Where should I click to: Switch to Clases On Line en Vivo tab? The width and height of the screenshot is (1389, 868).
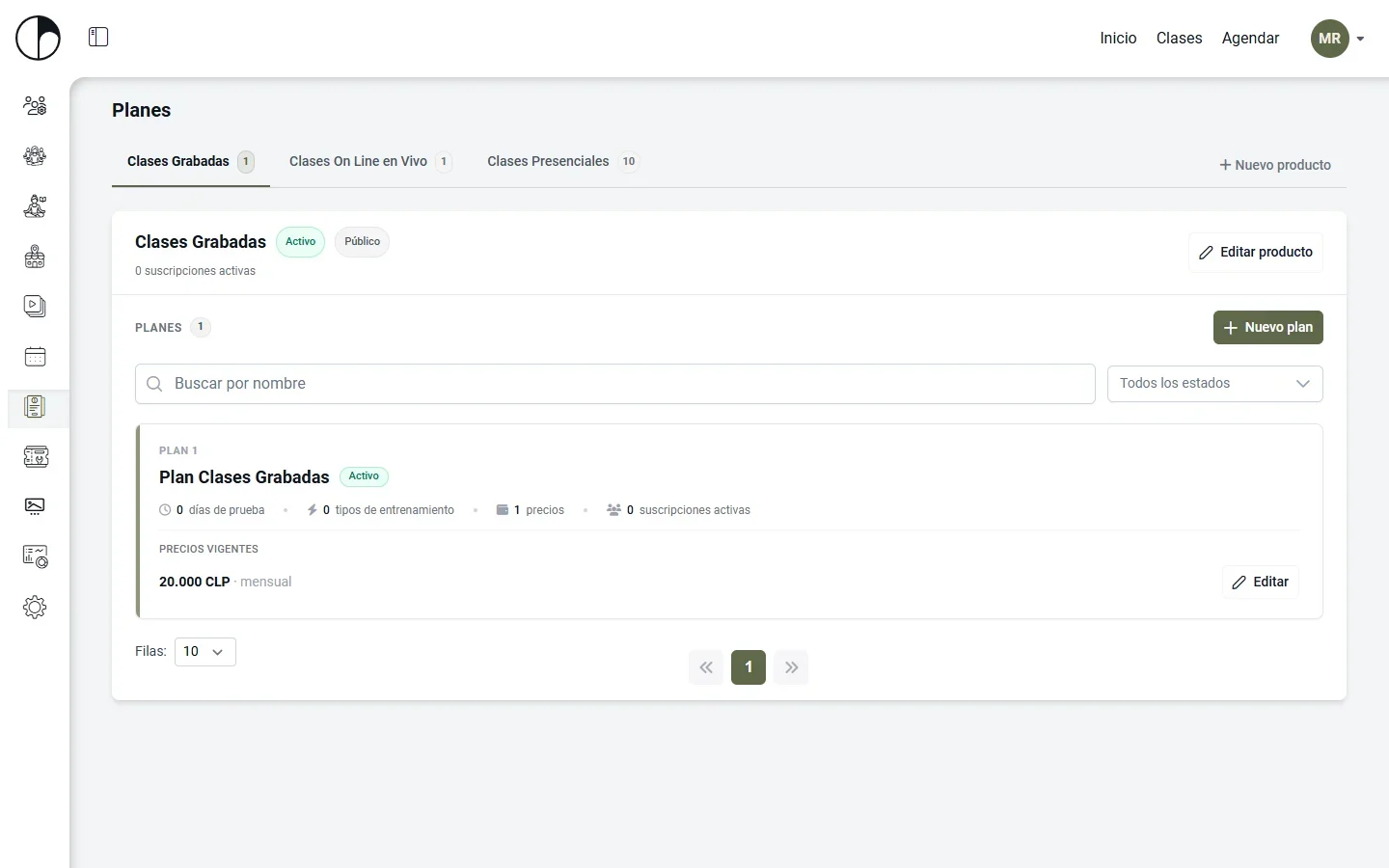[x=370, y=162]
